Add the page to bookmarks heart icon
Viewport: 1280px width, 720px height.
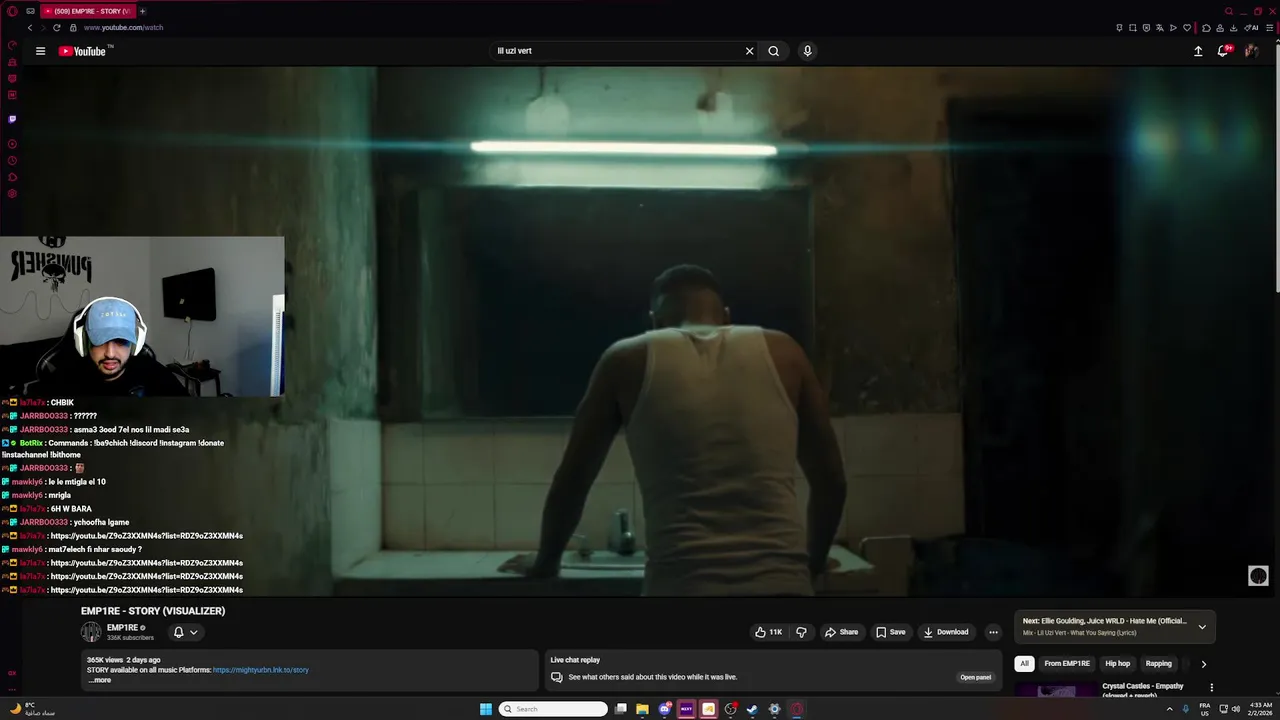[1187, 28]
